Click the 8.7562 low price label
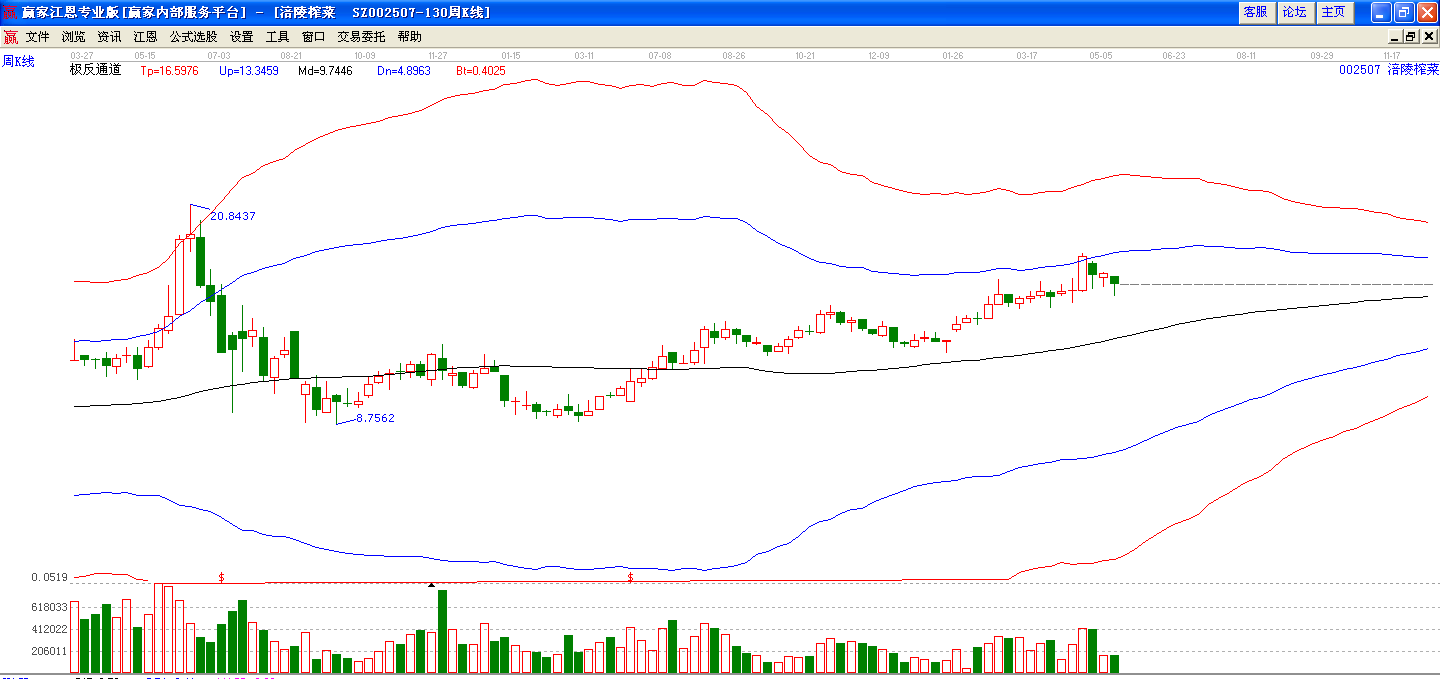This screenshot has width=1440, height=679. coord(375,418)
